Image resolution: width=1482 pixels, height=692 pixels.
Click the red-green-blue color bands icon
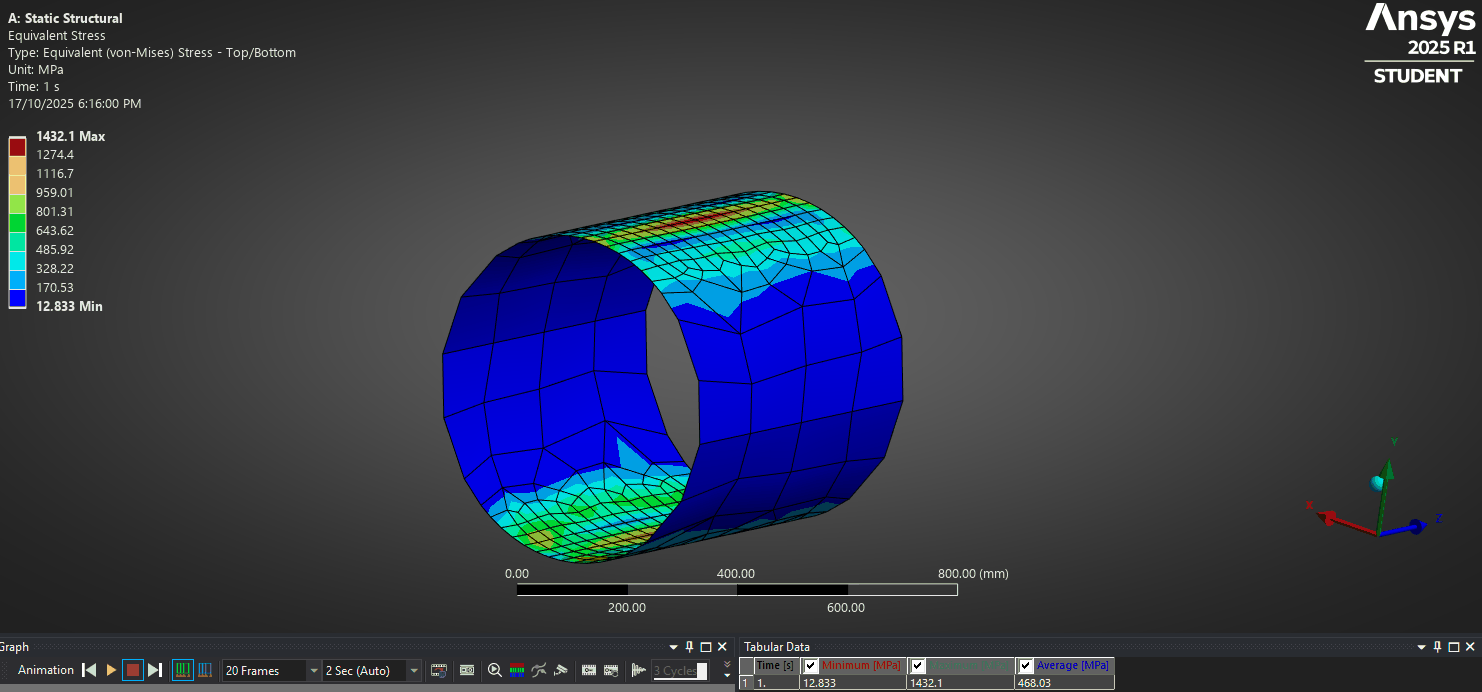pyautogui.click(x=517, y=670)
